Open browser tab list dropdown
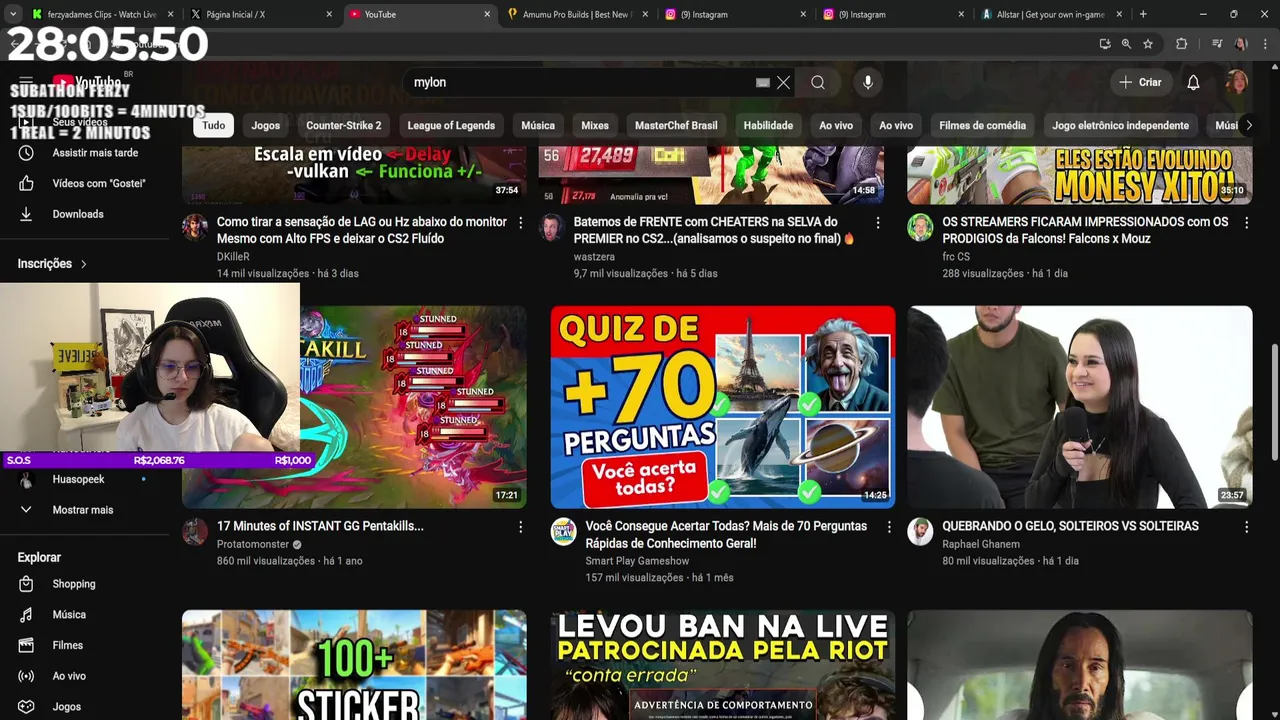The width and height of the screenshot is (1280, 720). [x=12, y=14]
